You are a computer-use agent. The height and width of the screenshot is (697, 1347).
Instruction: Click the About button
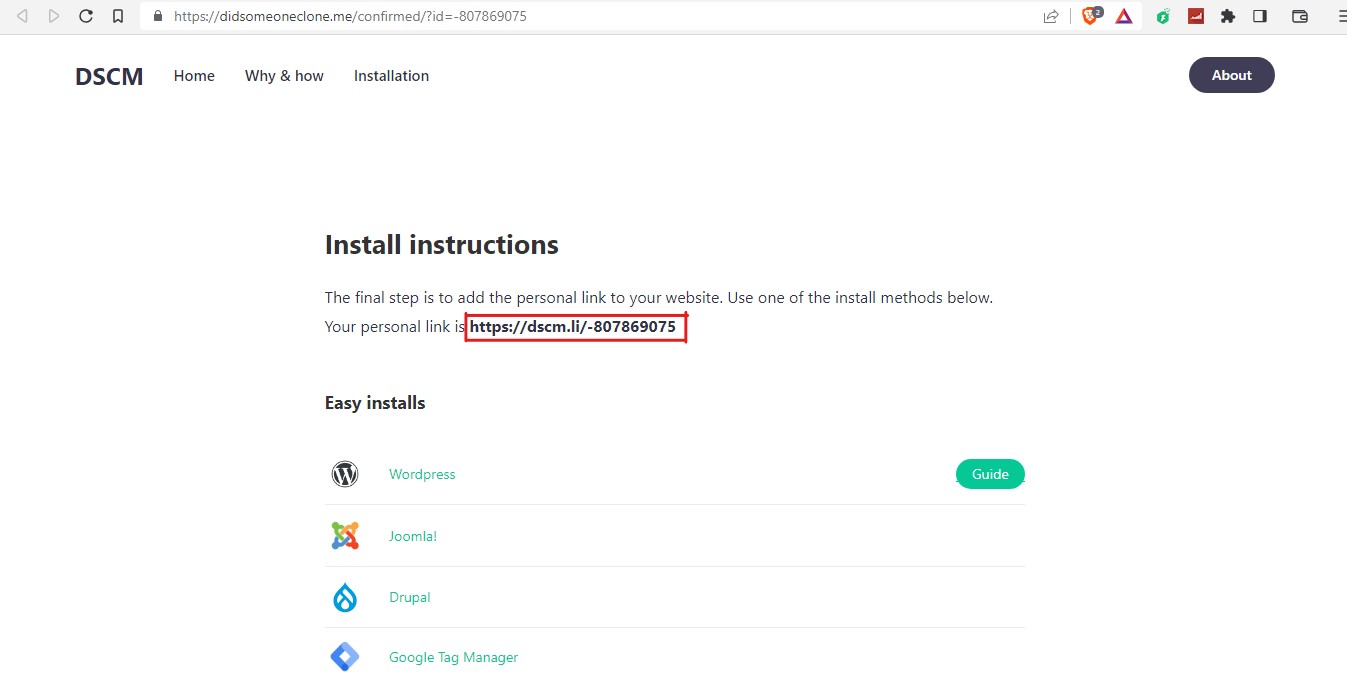(1232, 75)
